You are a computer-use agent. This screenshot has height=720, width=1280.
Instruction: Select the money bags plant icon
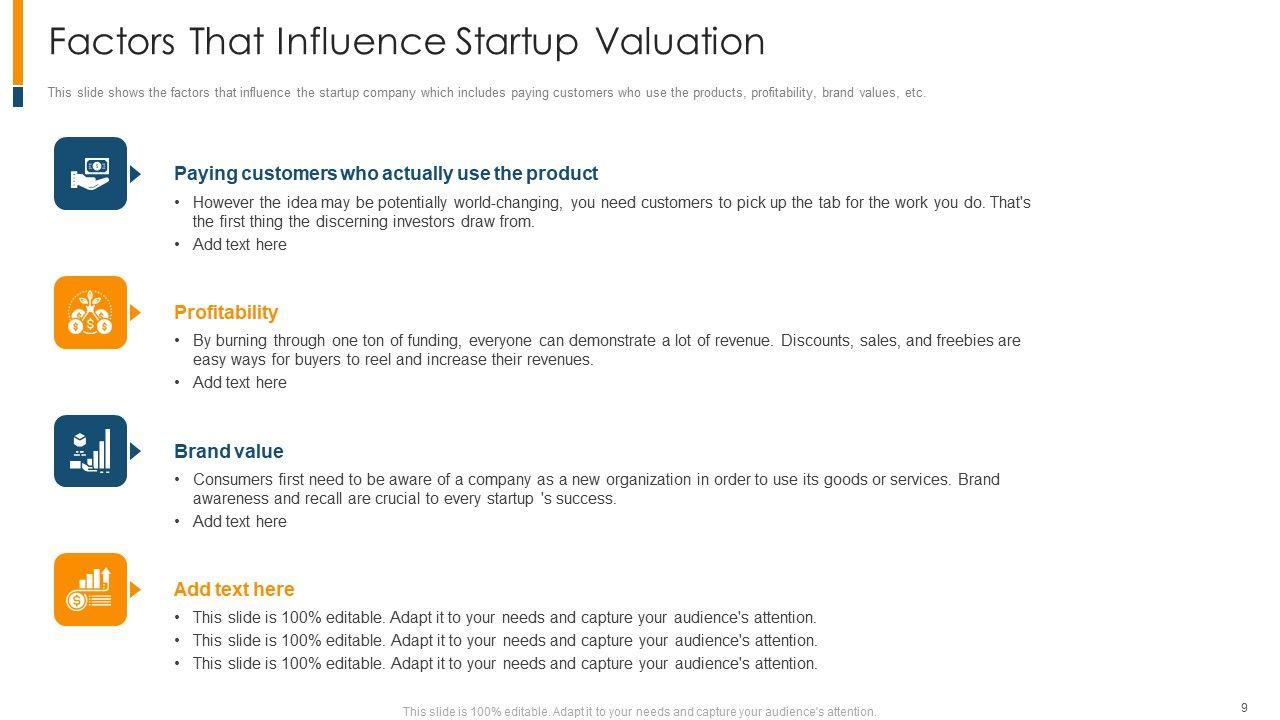(x=90, y=312)
